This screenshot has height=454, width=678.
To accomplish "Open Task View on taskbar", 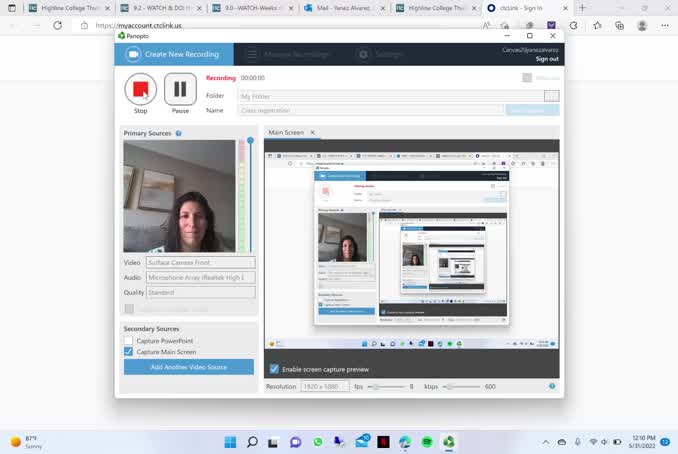I will tap(273, 442).
